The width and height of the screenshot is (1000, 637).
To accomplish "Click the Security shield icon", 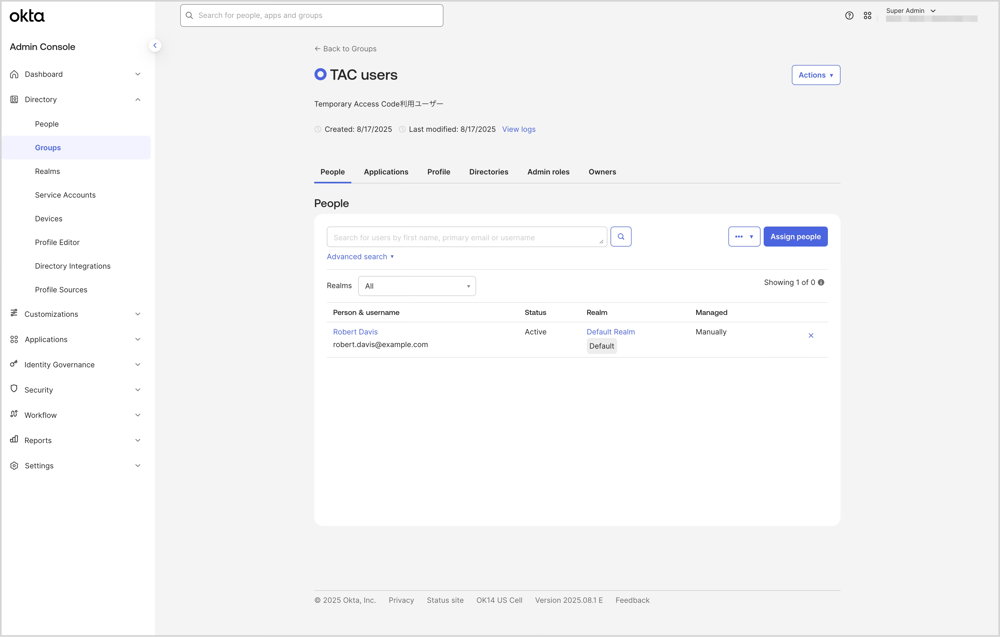I will 14,389.
